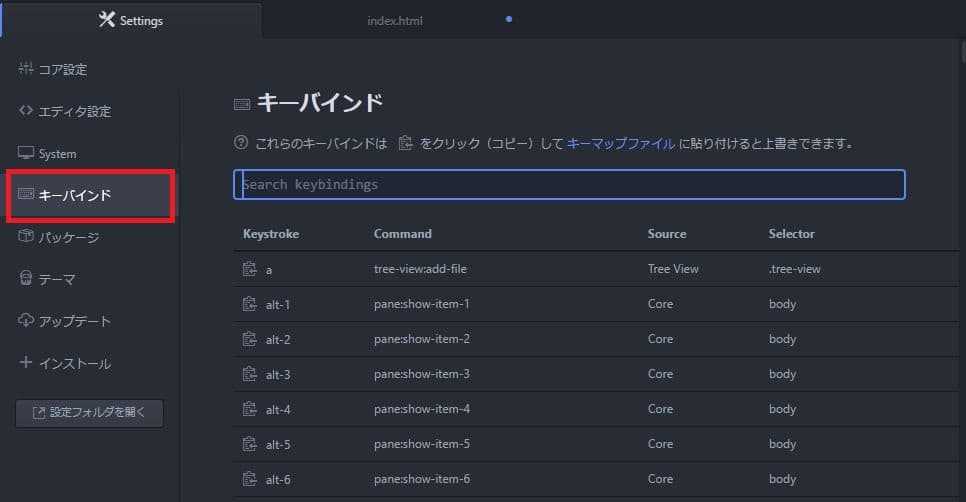This screenshot has height=502, width=966.
Task: Focus the Search keybindings field
Action: [x=569, y=184]
